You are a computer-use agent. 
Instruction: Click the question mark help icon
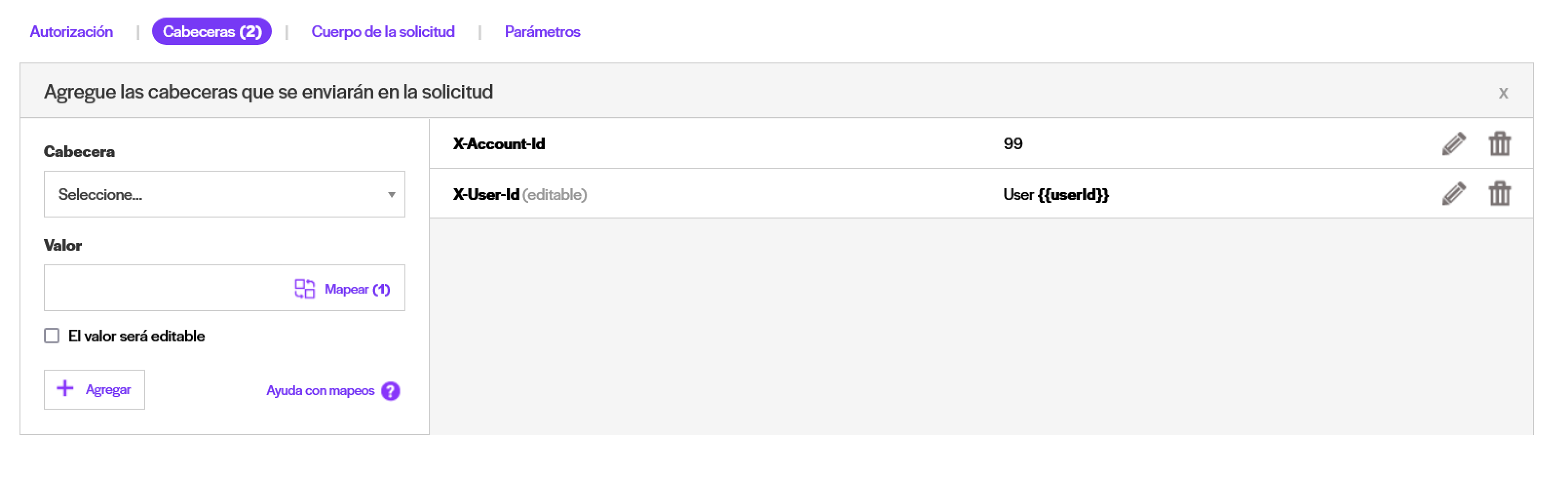pos(390,391)
